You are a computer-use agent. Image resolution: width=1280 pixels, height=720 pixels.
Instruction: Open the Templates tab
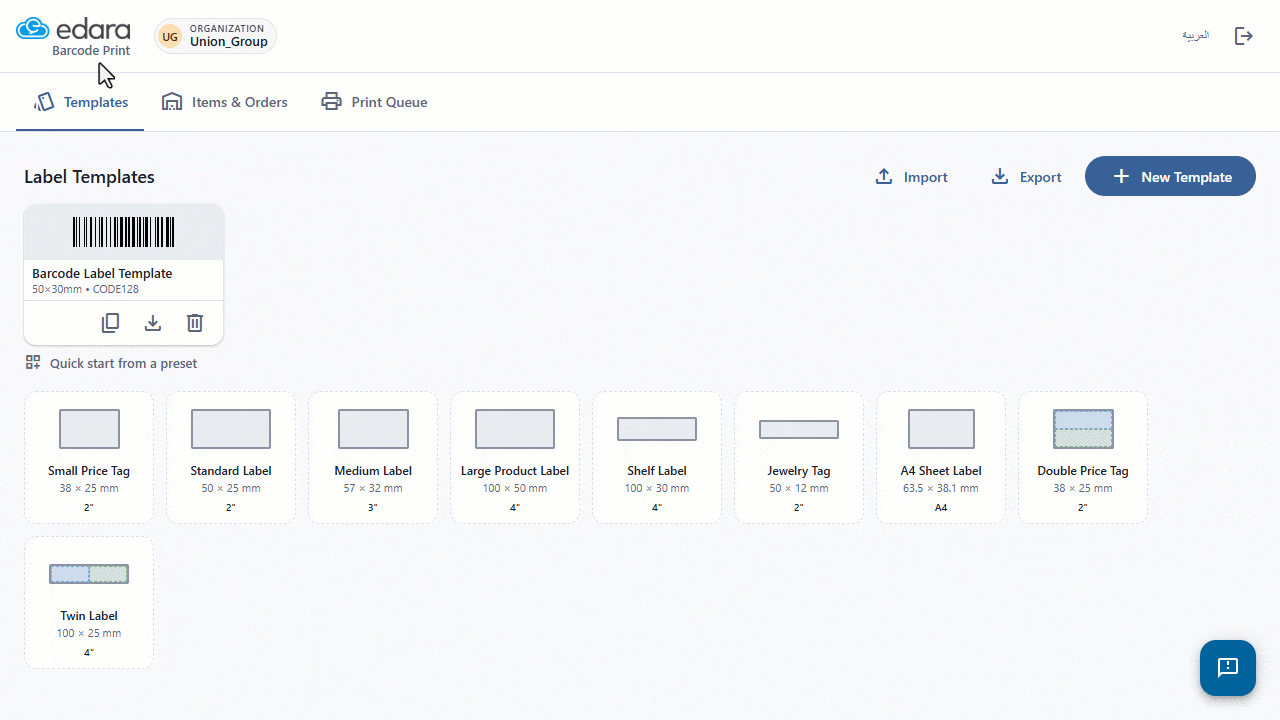80,102
